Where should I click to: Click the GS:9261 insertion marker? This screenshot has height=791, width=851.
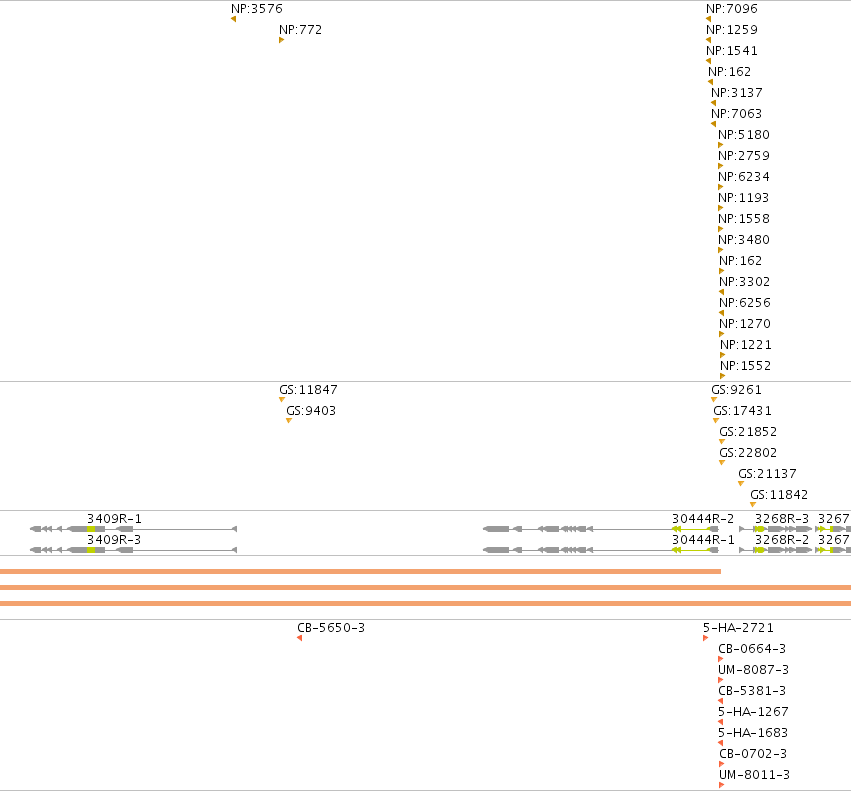coord(714,400)
